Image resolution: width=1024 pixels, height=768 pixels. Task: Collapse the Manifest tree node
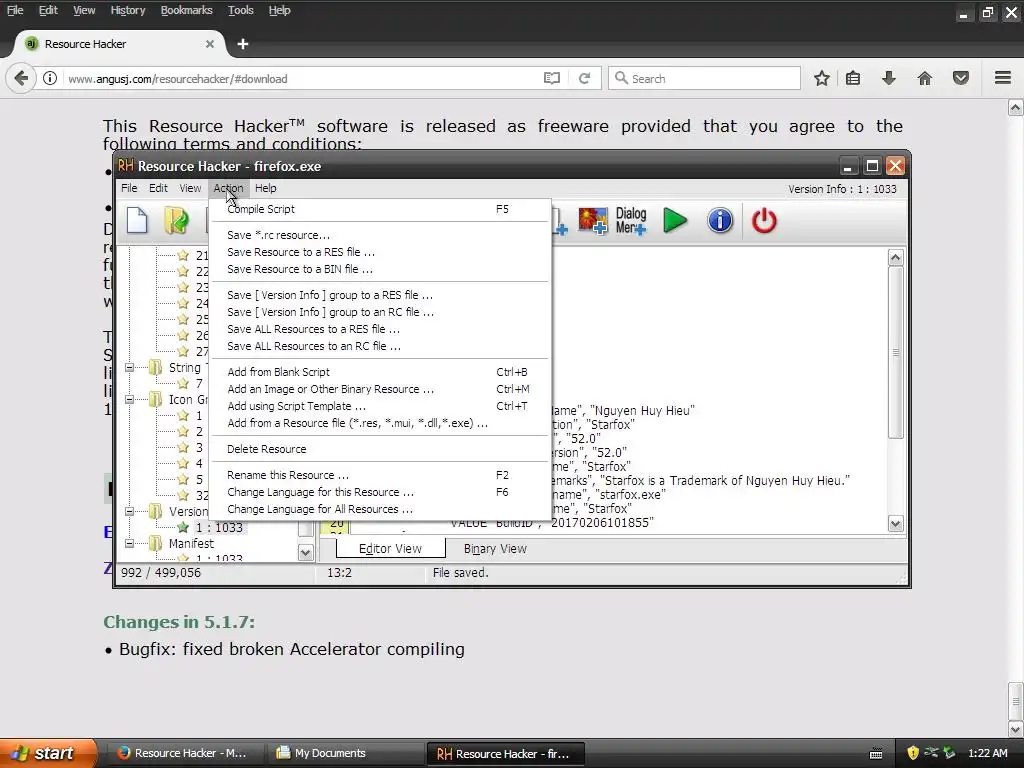(x=129, y=543)
